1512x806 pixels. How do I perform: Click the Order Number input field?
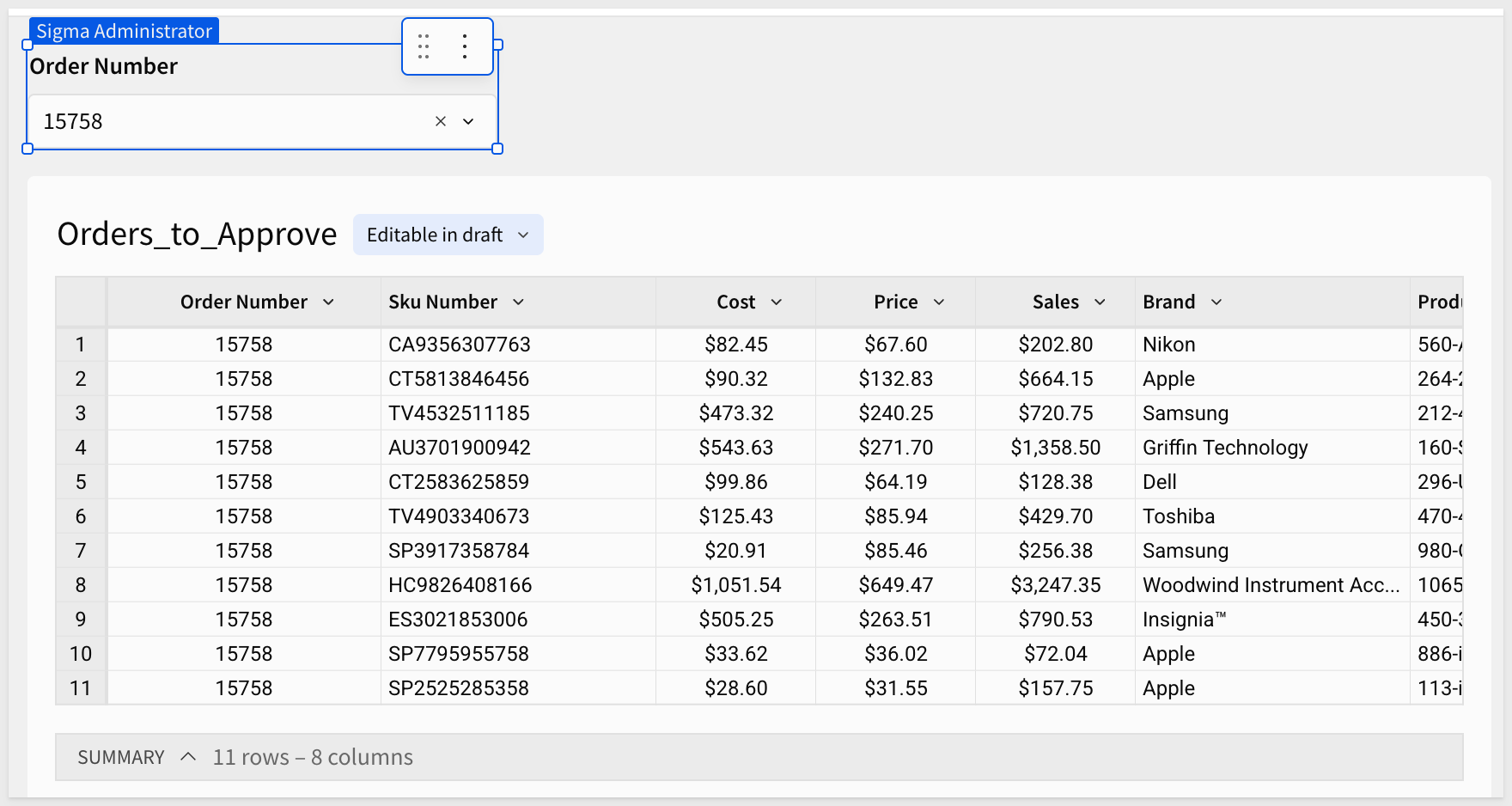232,121
